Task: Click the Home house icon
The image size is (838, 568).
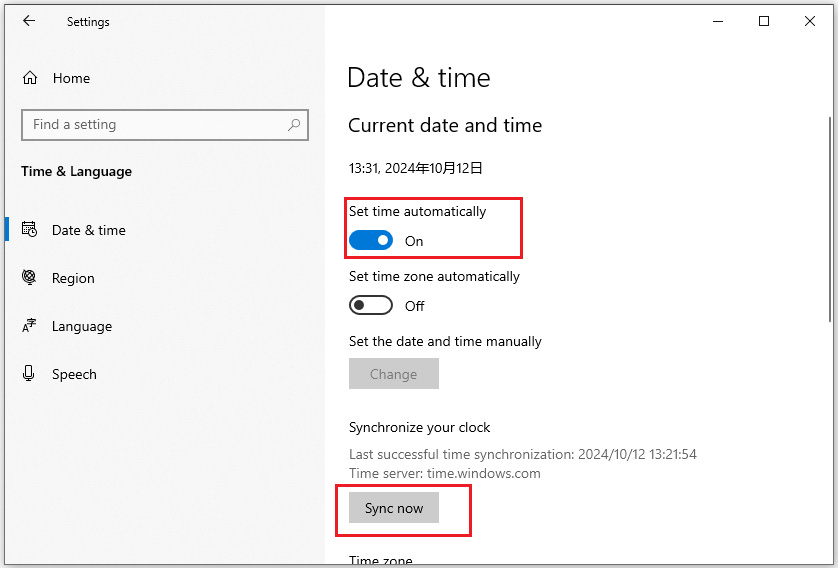Action: (30, 78)
